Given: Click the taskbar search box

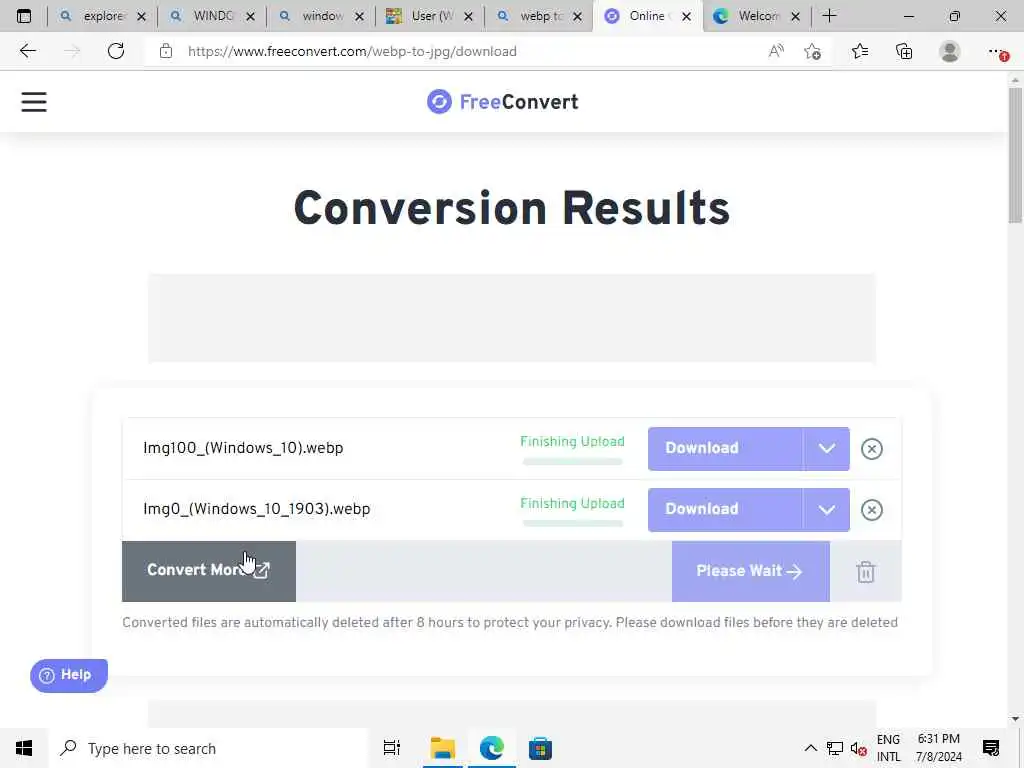Looking at the screenshot, I should pyautogui.click(x=209, y=748).
